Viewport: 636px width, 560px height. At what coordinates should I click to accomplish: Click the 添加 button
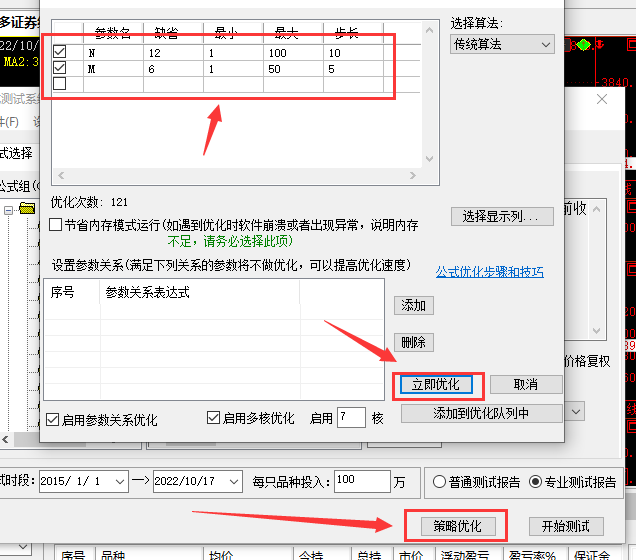414,305
